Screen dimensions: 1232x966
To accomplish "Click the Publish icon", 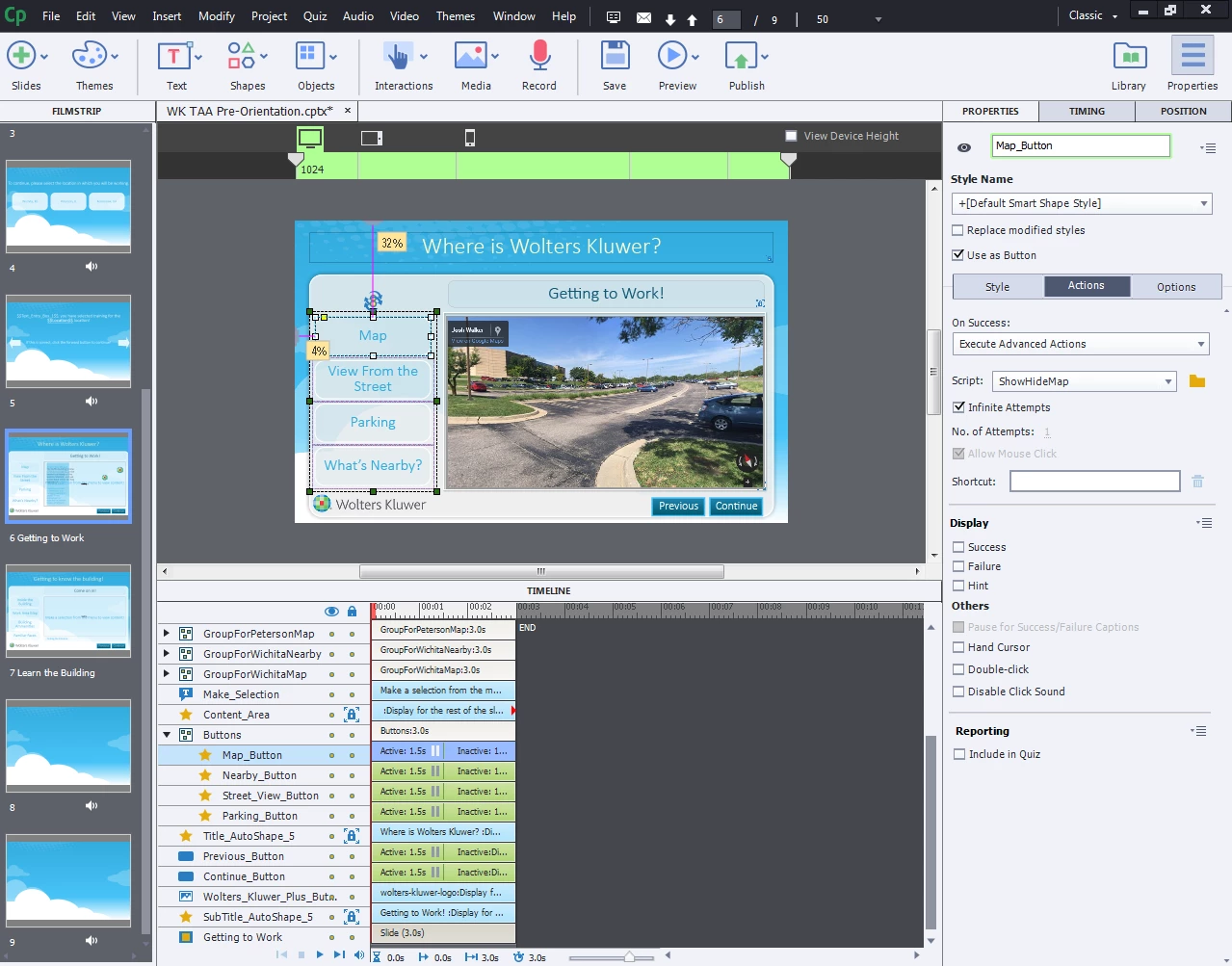I will (x=741, y=56).
